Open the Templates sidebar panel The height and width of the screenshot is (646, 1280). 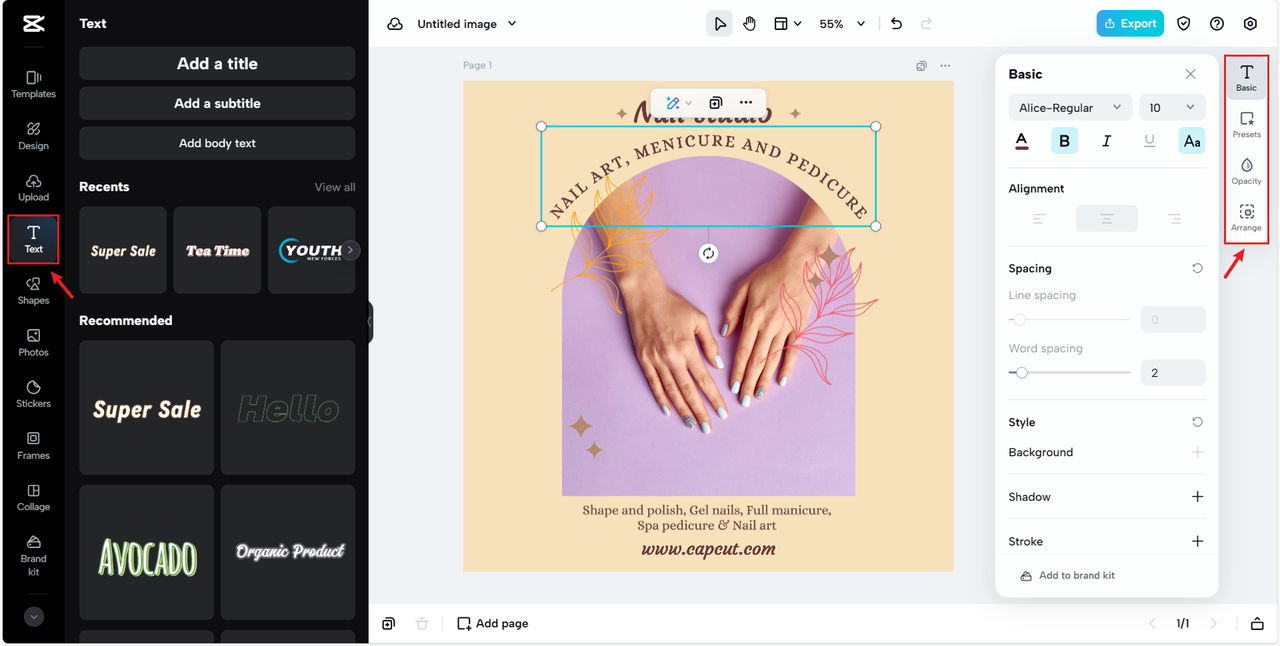click(33, 84)
